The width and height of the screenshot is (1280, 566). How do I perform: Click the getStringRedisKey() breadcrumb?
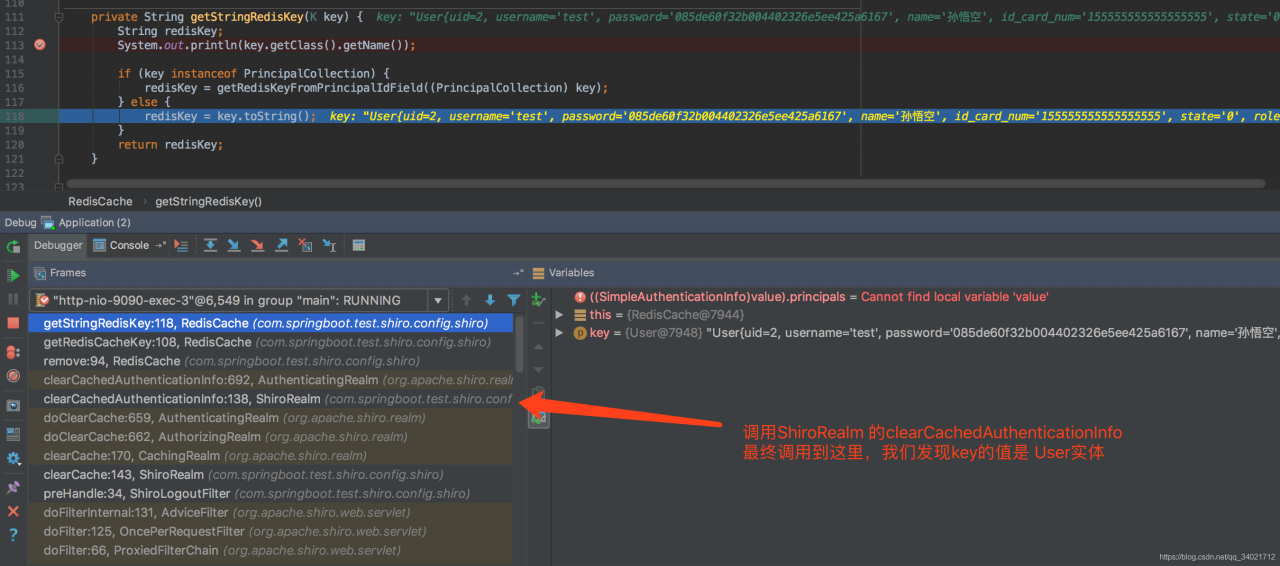pyautogui.click(x=208, y=201)
